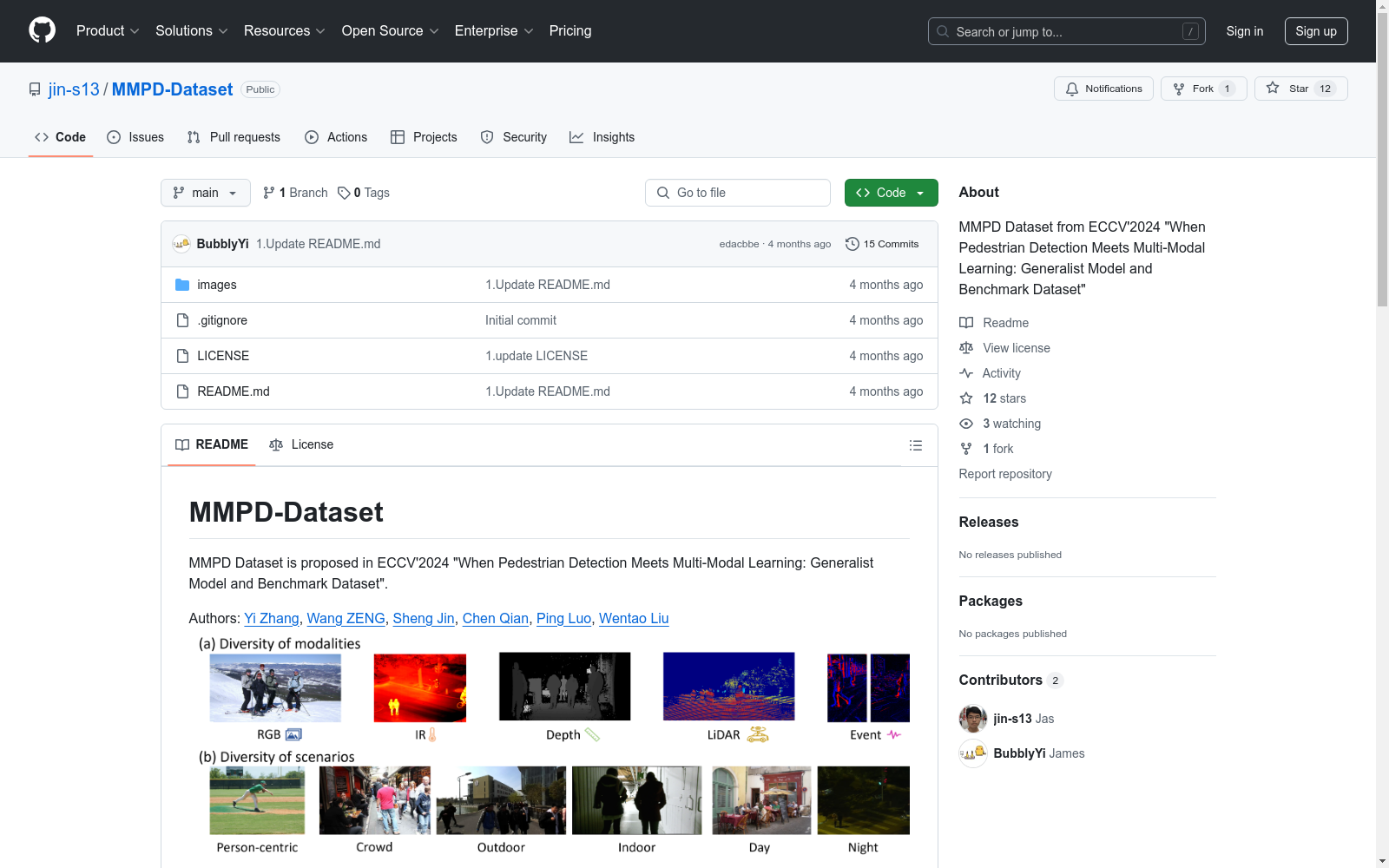The width and height of the screenshot is (1389, 868).
Task: Click the Readme book icon in About
Action: point(966,322)
